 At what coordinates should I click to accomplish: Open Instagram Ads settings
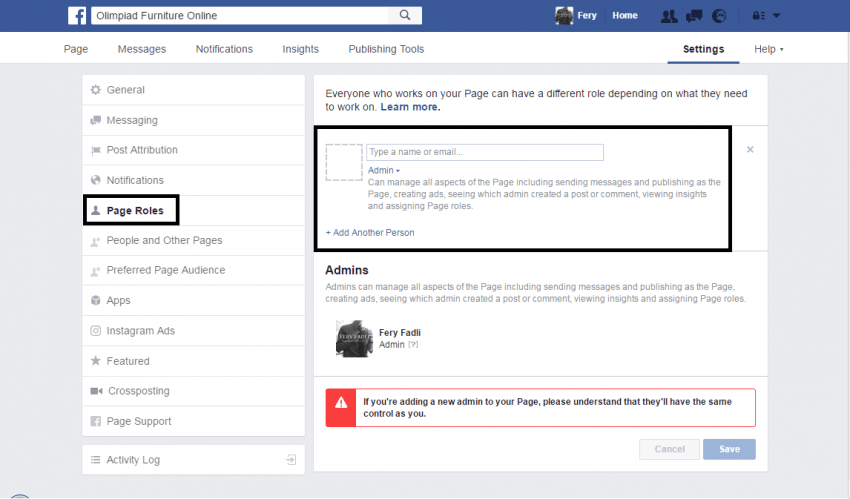(140, 331)
